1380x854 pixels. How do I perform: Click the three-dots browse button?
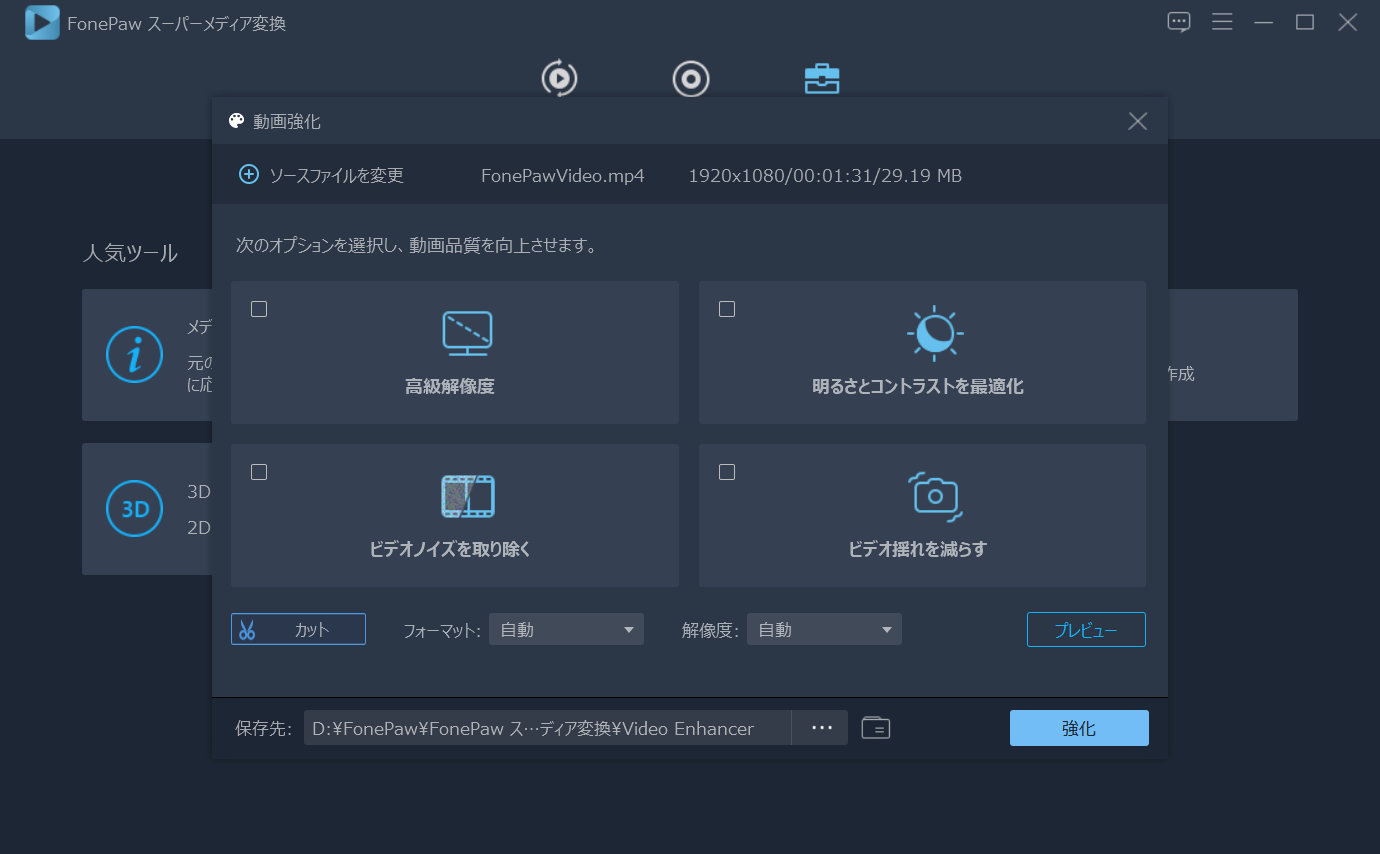coord(822,728)
